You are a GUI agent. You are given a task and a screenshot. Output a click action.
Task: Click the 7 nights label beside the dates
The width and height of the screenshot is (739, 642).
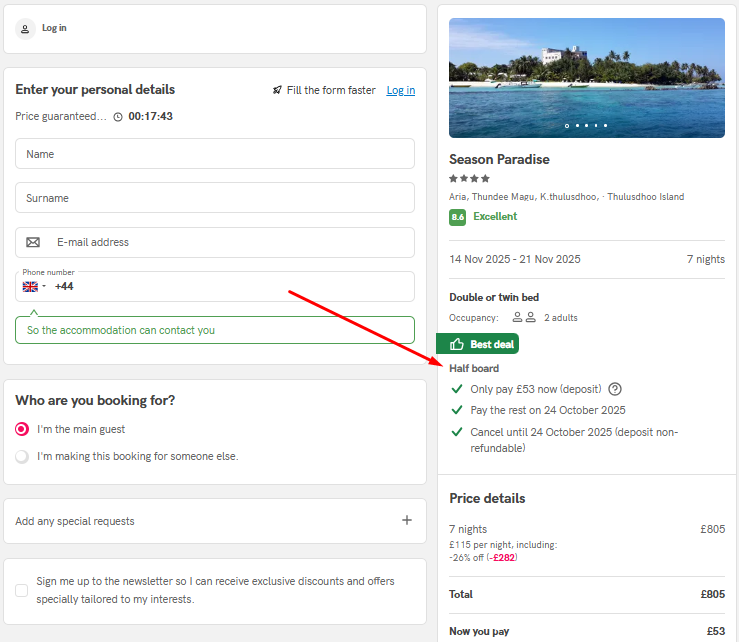pos(706,259)
